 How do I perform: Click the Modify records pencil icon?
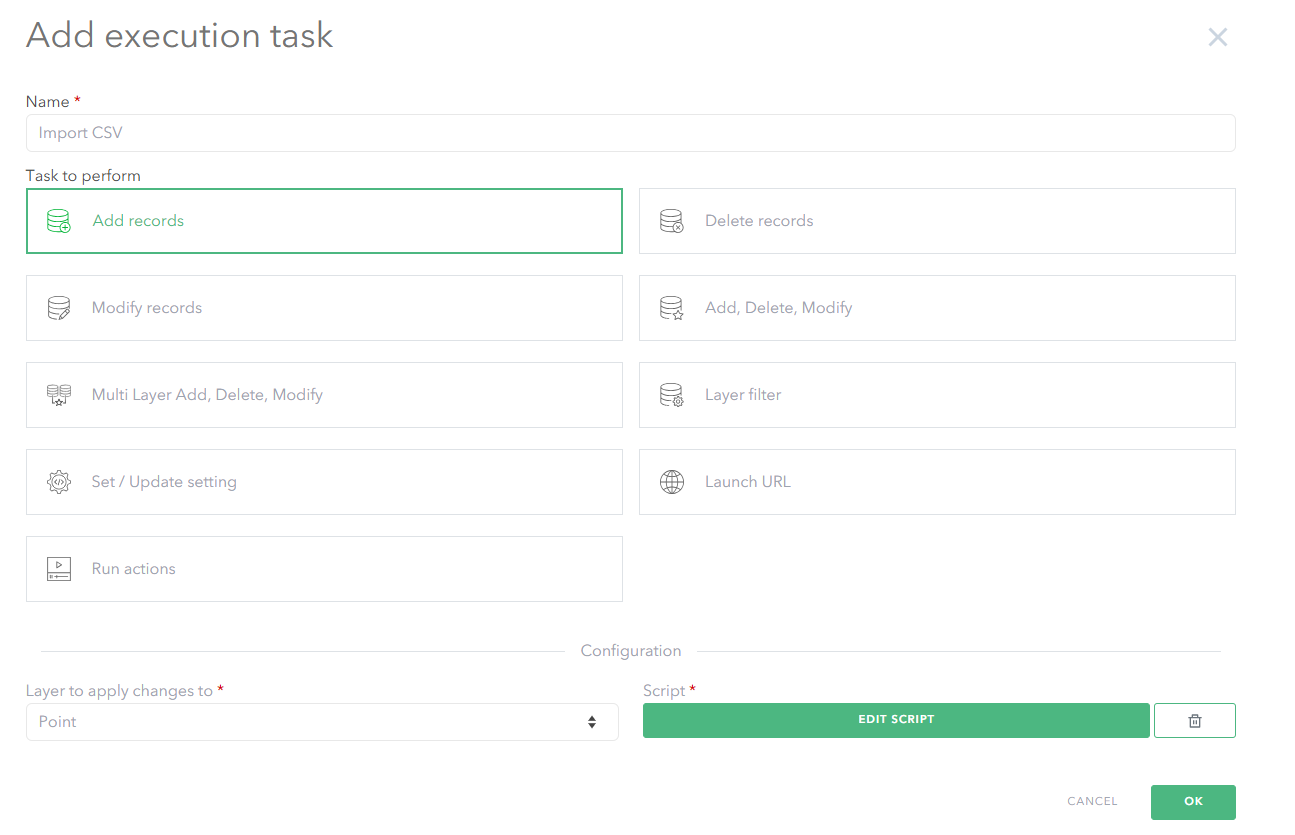59,308
